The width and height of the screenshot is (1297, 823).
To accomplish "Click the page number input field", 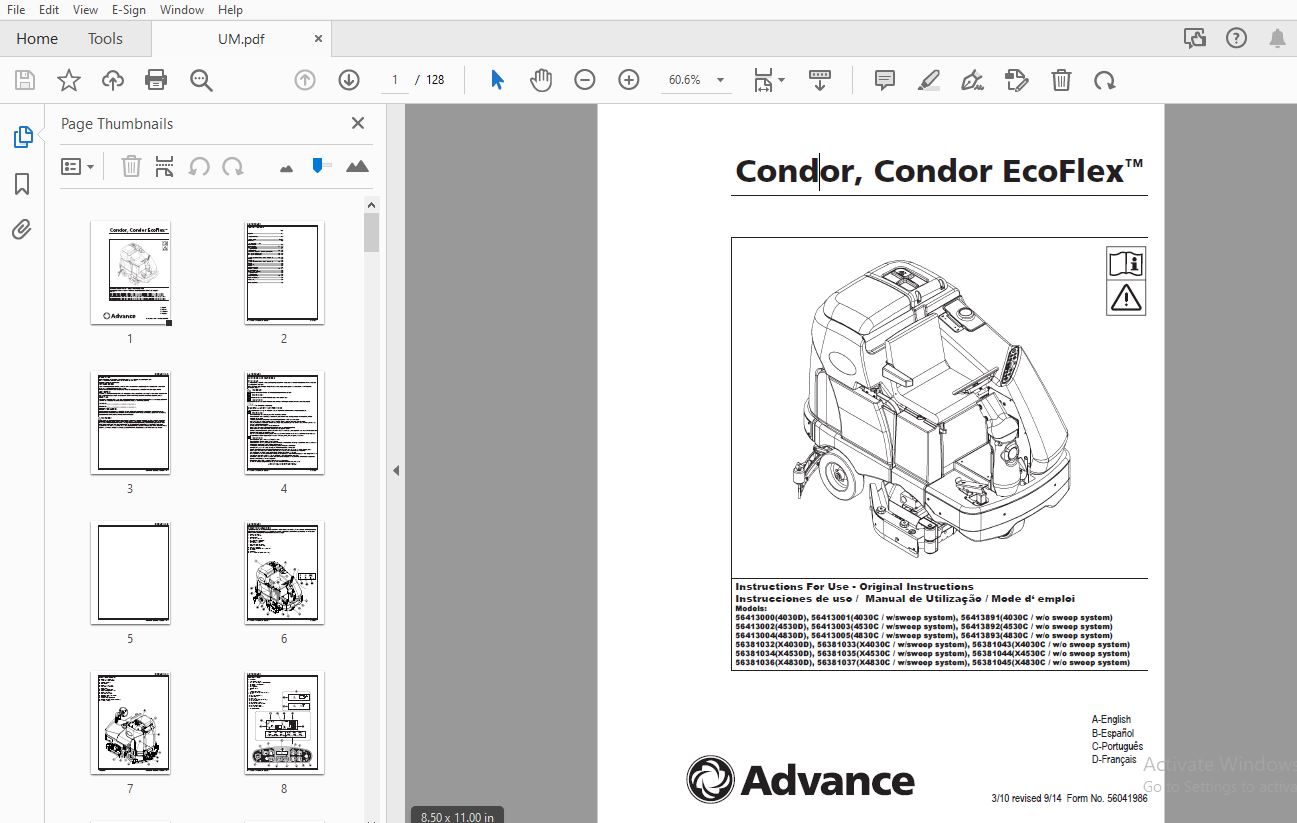I will click(395, 80).
